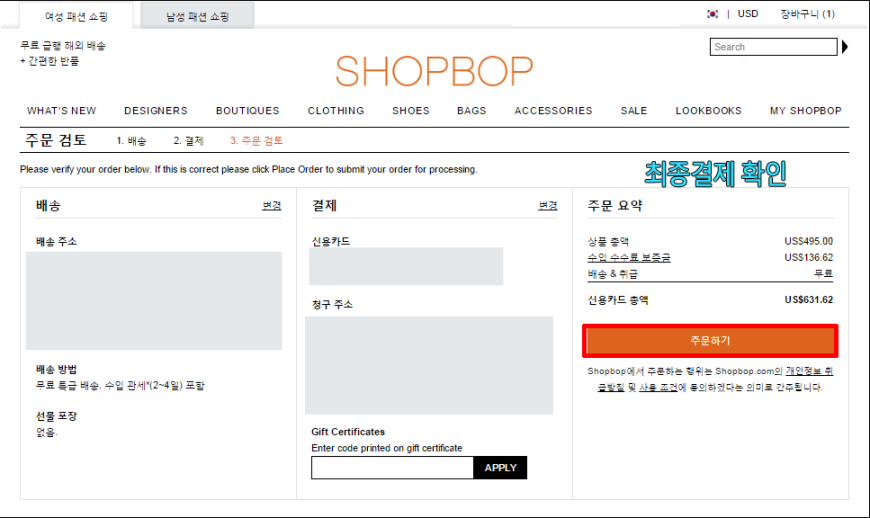Click the 신용카드 label under 결제
The height and width of the screenshot is (518, 870).
point(331,241)
